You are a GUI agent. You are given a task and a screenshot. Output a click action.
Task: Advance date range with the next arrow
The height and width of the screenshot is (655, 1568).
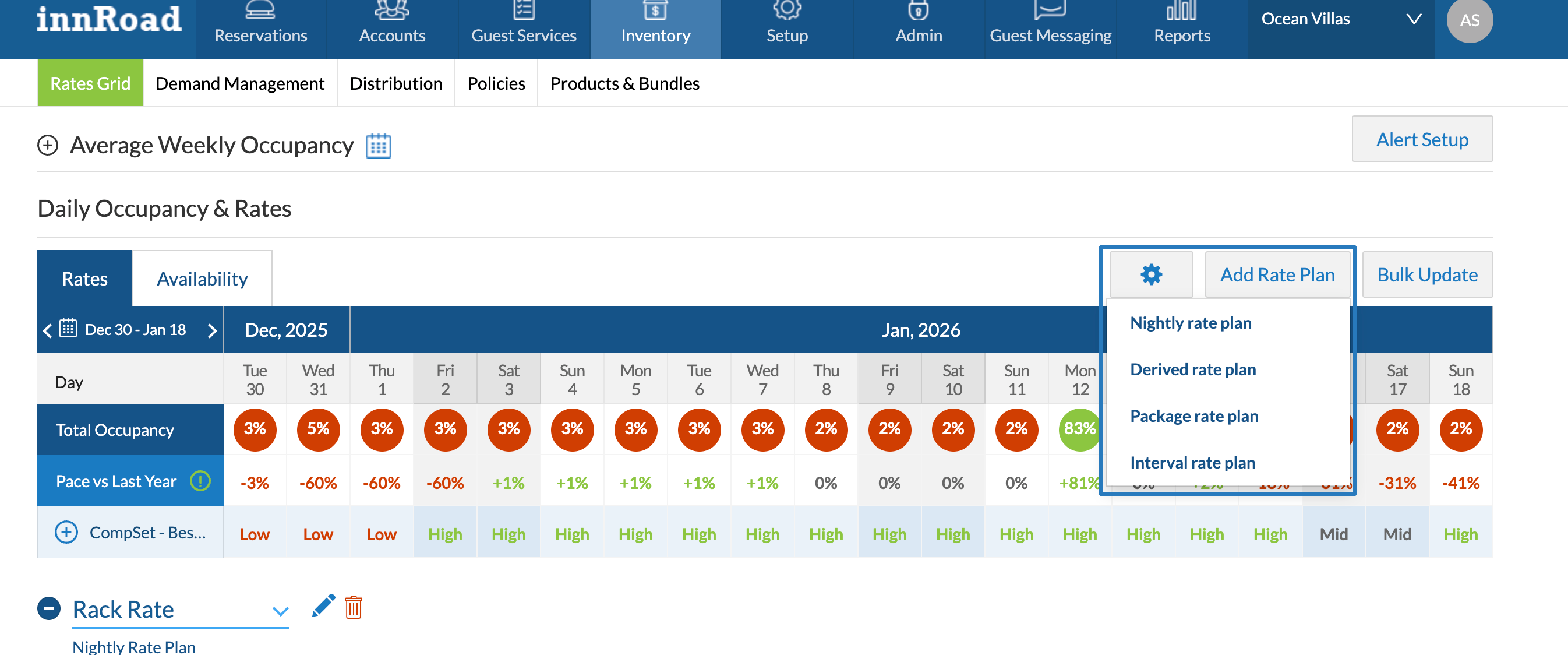click(213, 330)
